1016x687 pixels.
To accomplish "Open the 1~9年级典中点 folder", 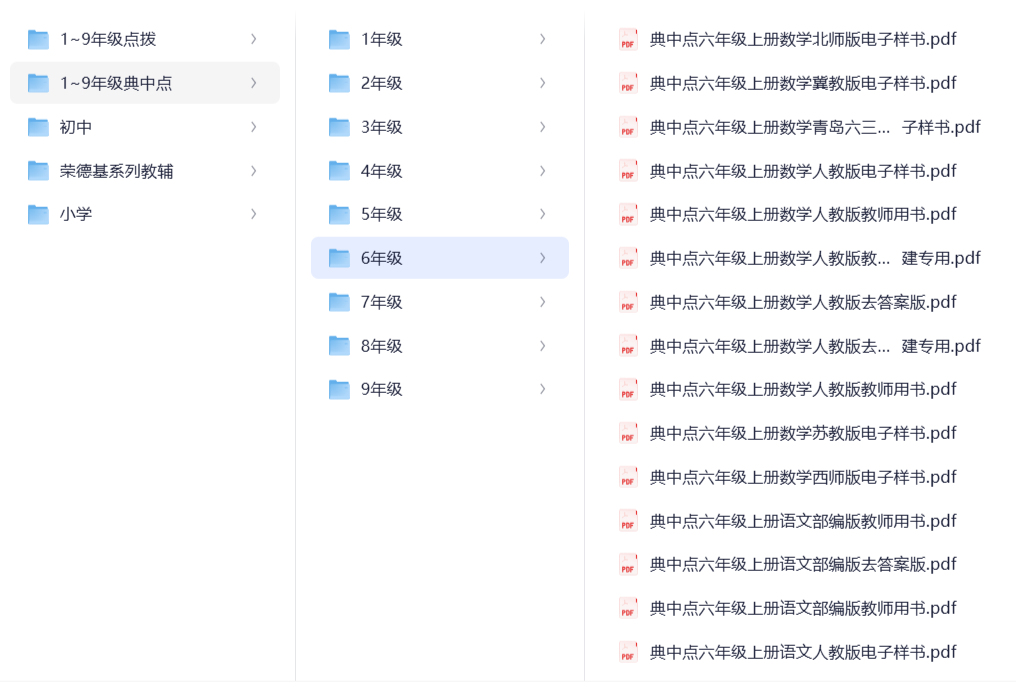I will pyautogui.click(x=116, y=83).
